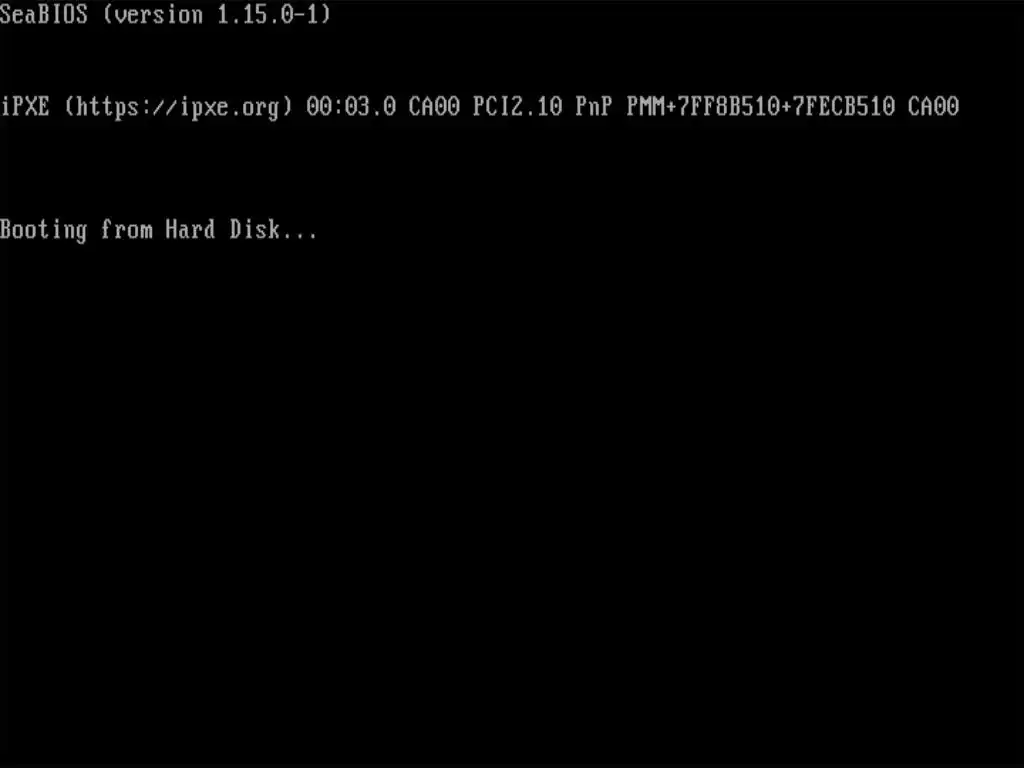Select the 7FECB510 memory address
Viewport: 1024px width, 768px height.
(844, 106)
